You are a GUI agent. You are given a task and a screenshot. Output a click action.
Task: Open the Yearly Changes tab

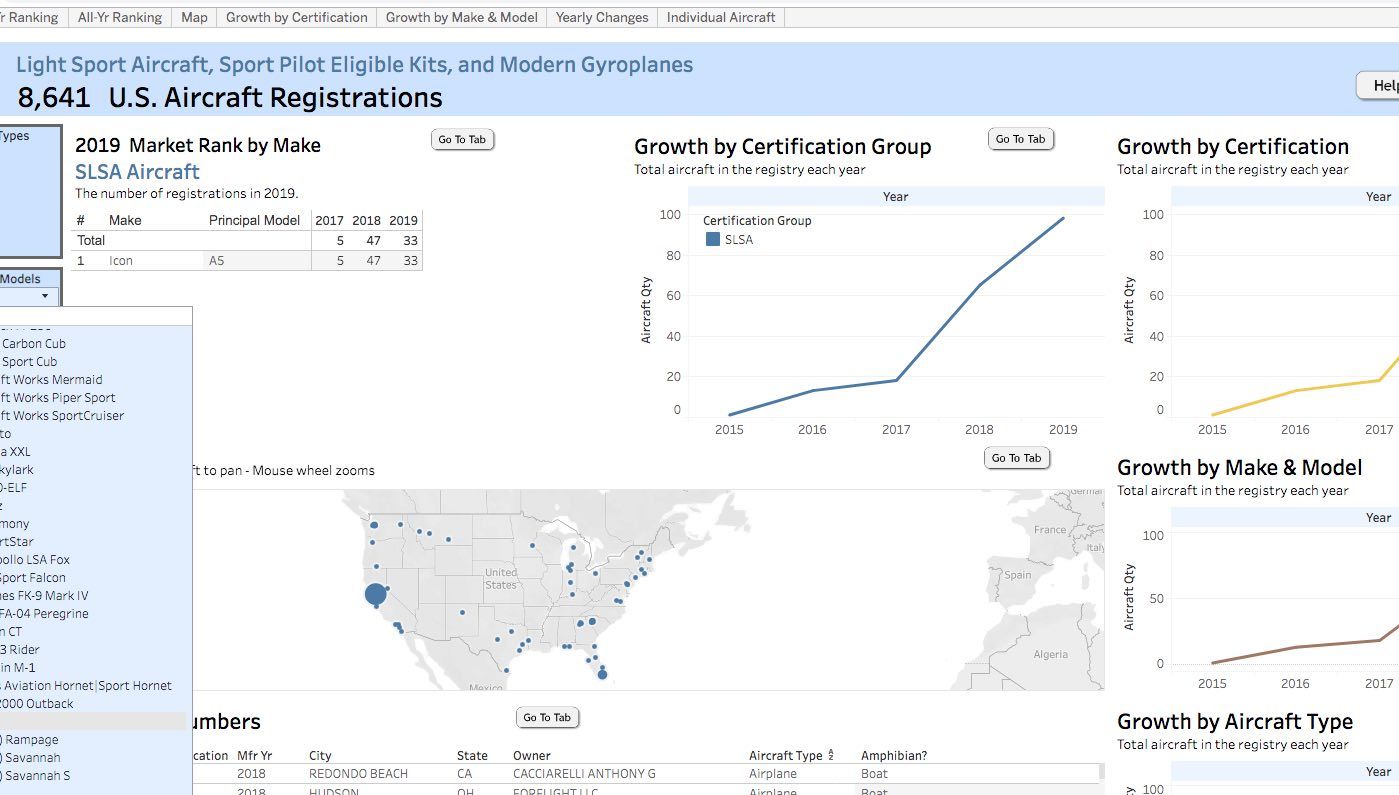(601, 17)
